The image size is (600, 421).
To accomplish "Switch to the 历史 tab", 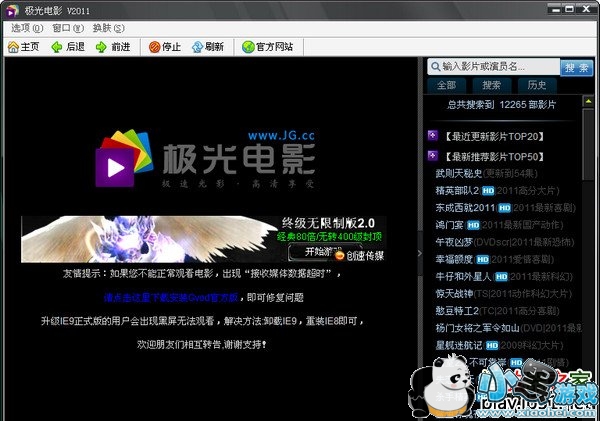I will tap(537, 85).
